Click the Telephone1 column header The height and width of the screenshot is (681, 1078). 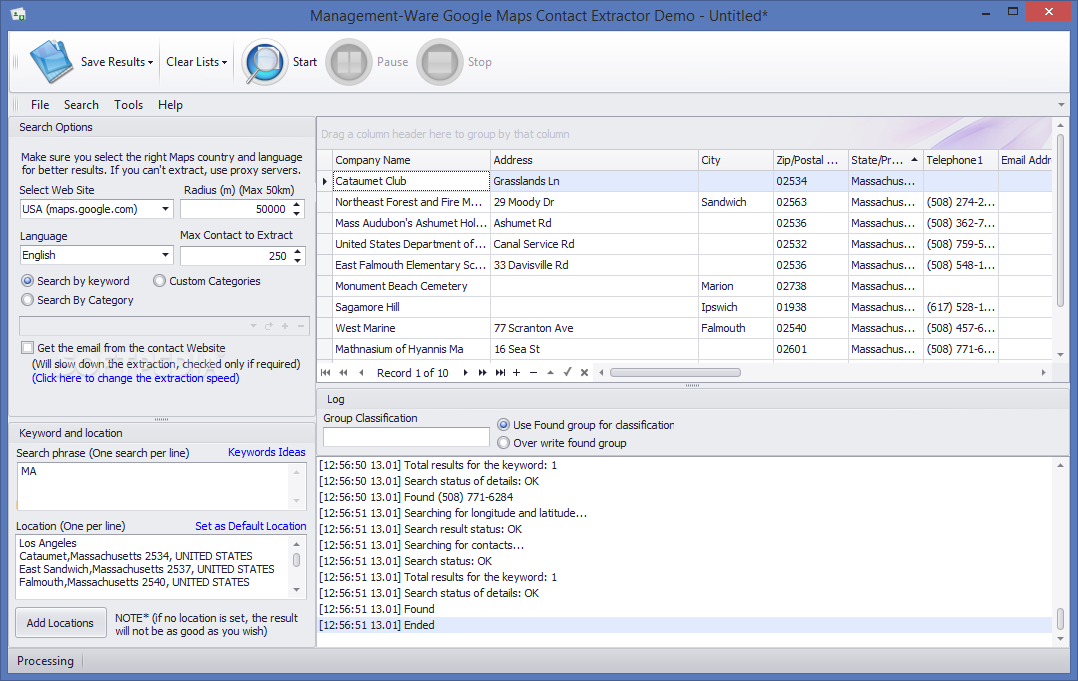(960, 159)
